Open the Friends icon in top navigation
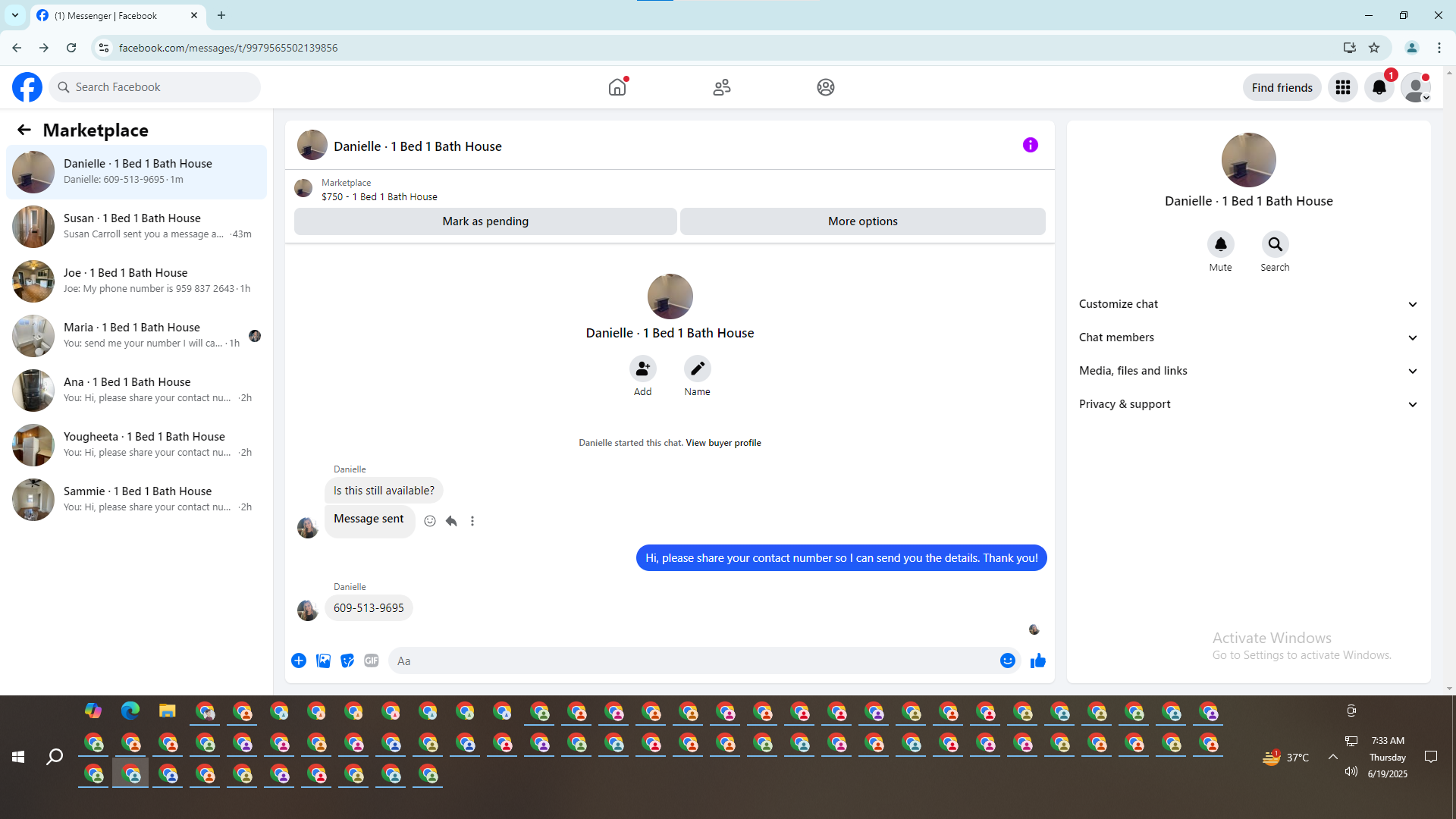 pyautogui.click(x=722, y=87)
